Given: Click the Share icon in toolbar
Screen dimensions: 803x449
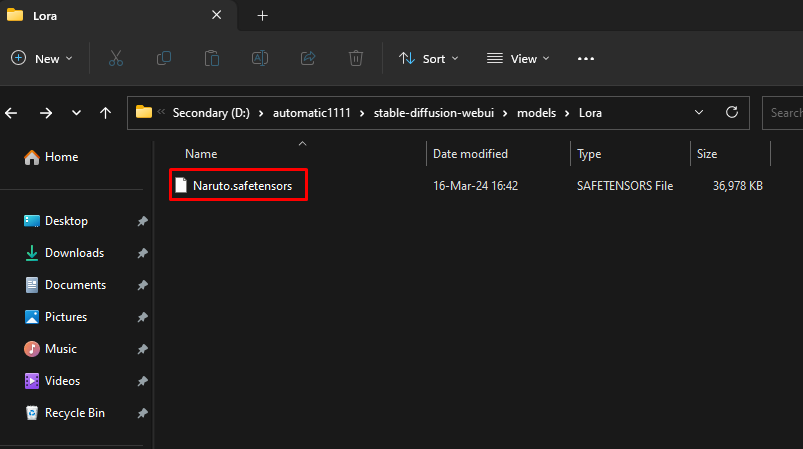Looking at the screenshot, I should coord(308,59).
